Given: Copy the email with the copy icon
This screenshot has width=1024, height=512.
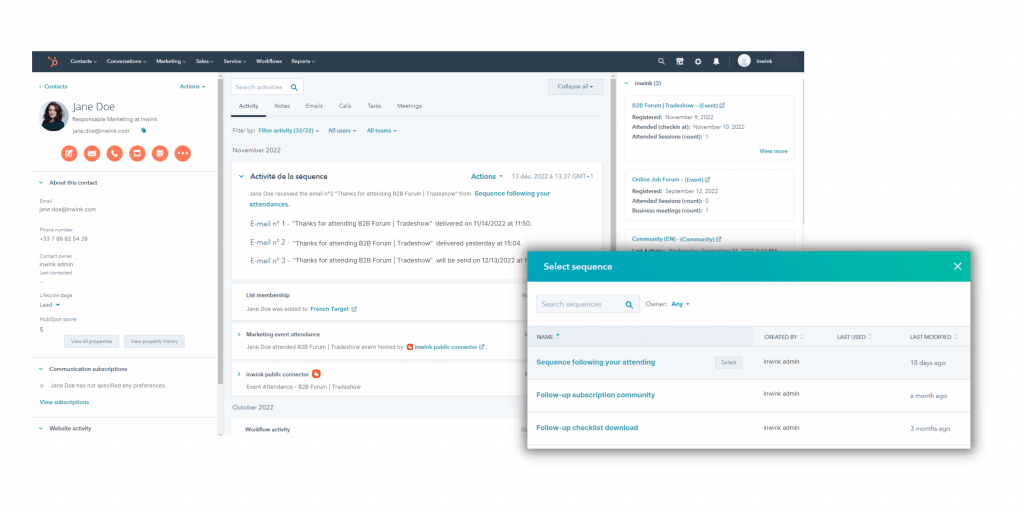Looking at the screenshot, I should pyautogui.click(x=143, y=130).
